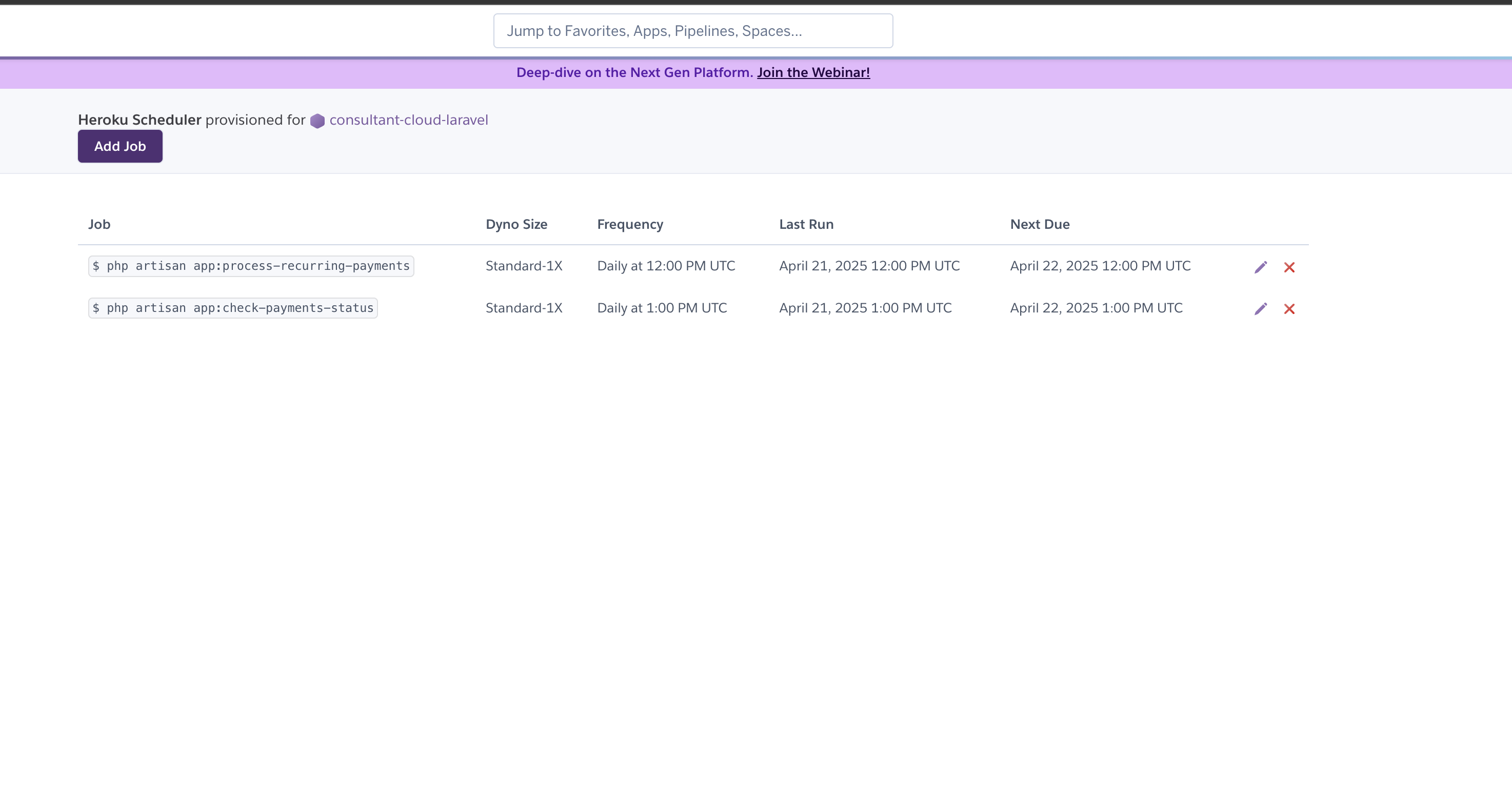This screenshot has height=786, width=1512.
Task: Open the consultant-cloud-laravel app link
Action: point(409,120)
